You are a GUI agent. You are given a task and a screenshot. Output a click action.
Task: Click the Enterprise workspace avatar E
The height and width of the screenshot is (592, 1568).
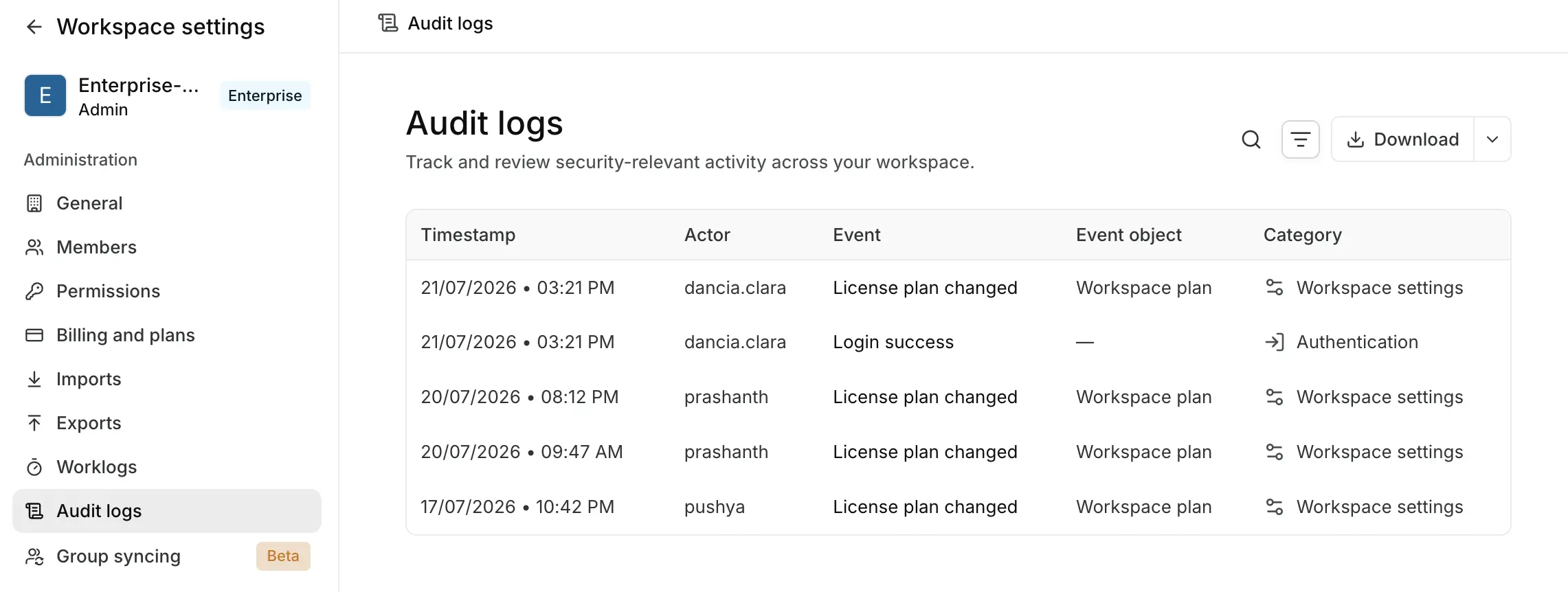pos(45,95)
